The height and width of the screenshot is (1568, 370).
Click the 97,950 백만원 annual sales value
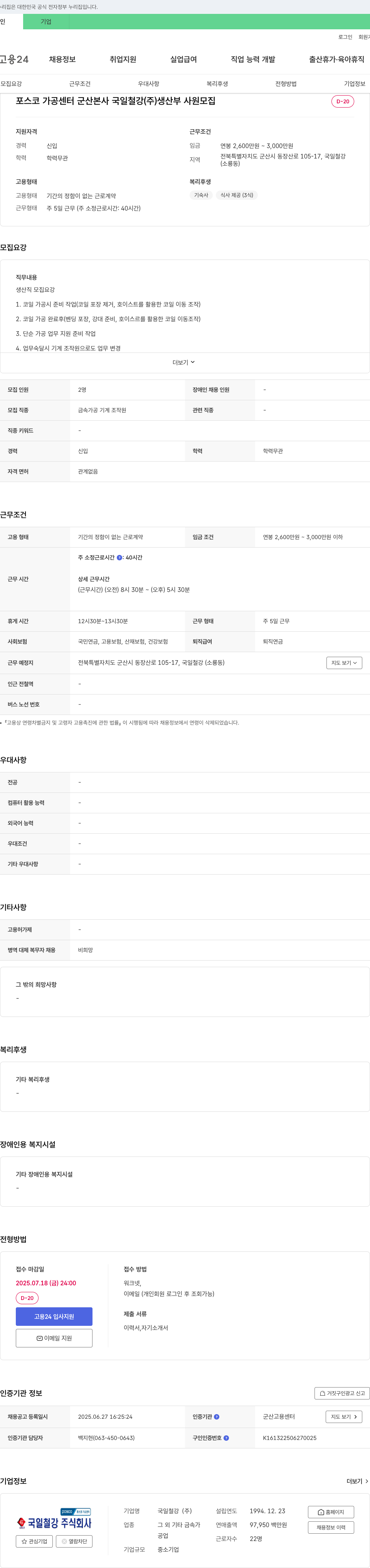(268, 1525)
